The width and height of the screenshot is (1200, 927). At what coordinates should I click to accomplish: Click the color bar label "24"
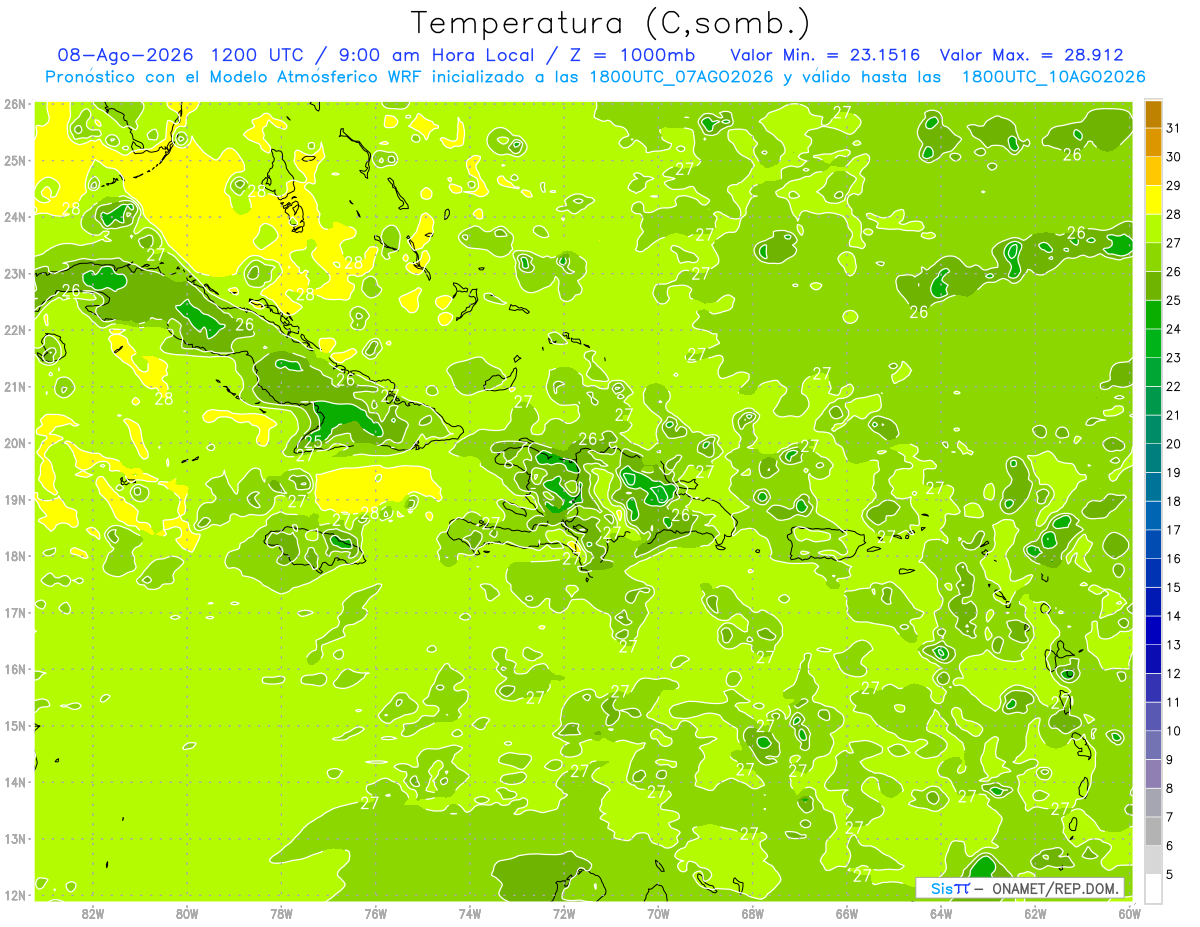pyautogui.click(x=1173, y=329)
